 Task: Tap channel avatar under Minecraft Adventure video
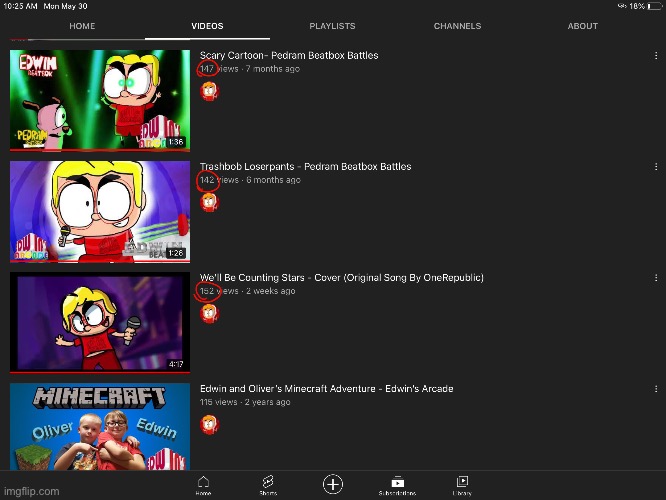(x=209, y=424)
